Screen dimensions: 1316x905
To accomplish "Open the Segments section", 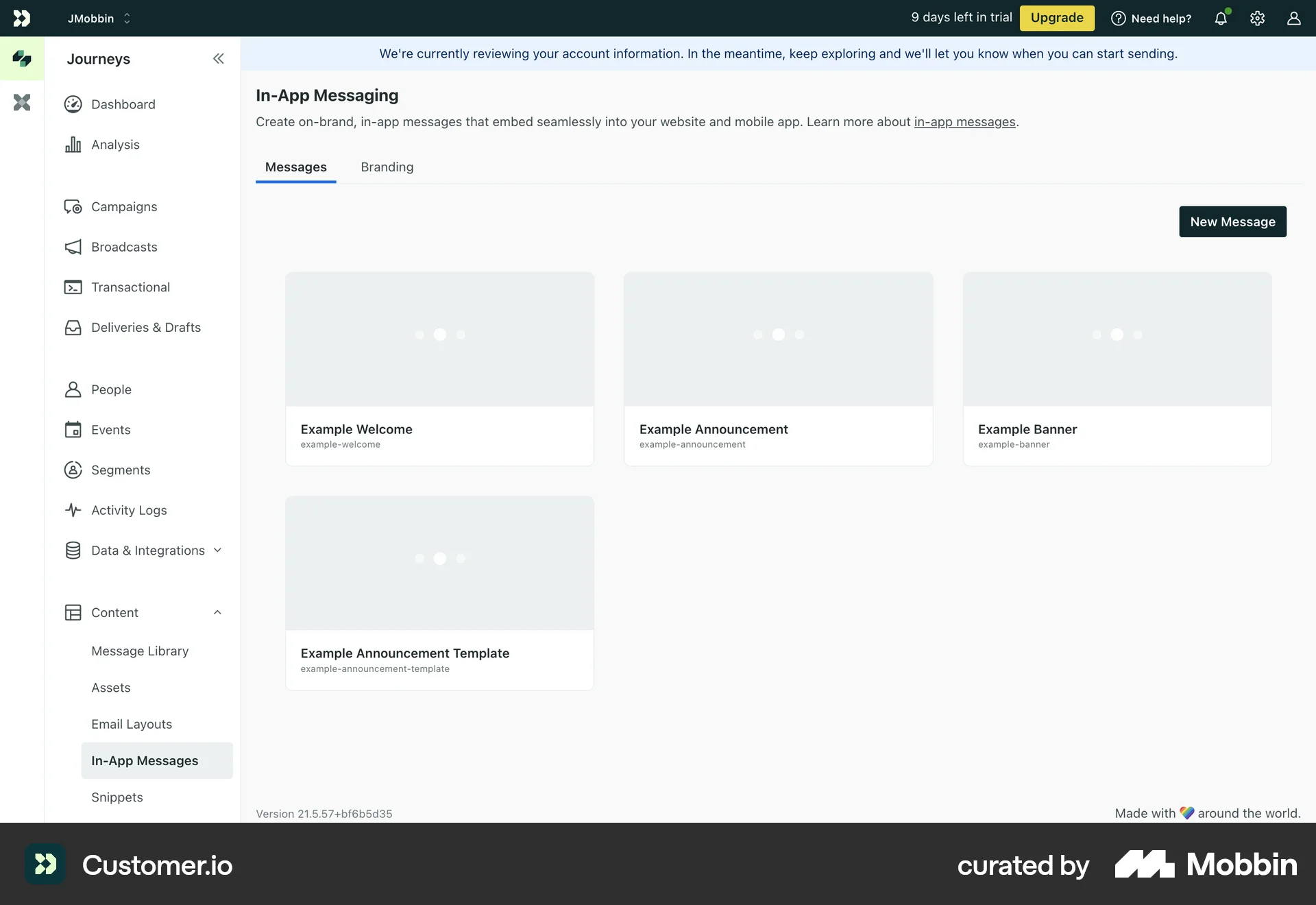I will tap(121, 470).
